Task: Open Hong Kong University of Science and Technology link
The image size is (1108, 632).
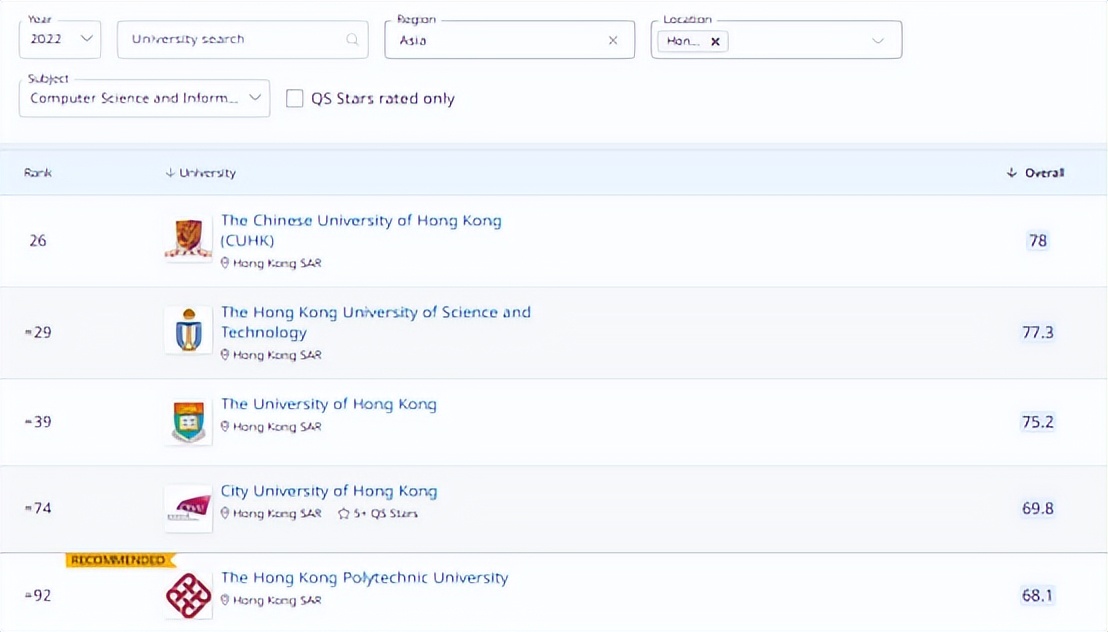Action: coord(376,322)
